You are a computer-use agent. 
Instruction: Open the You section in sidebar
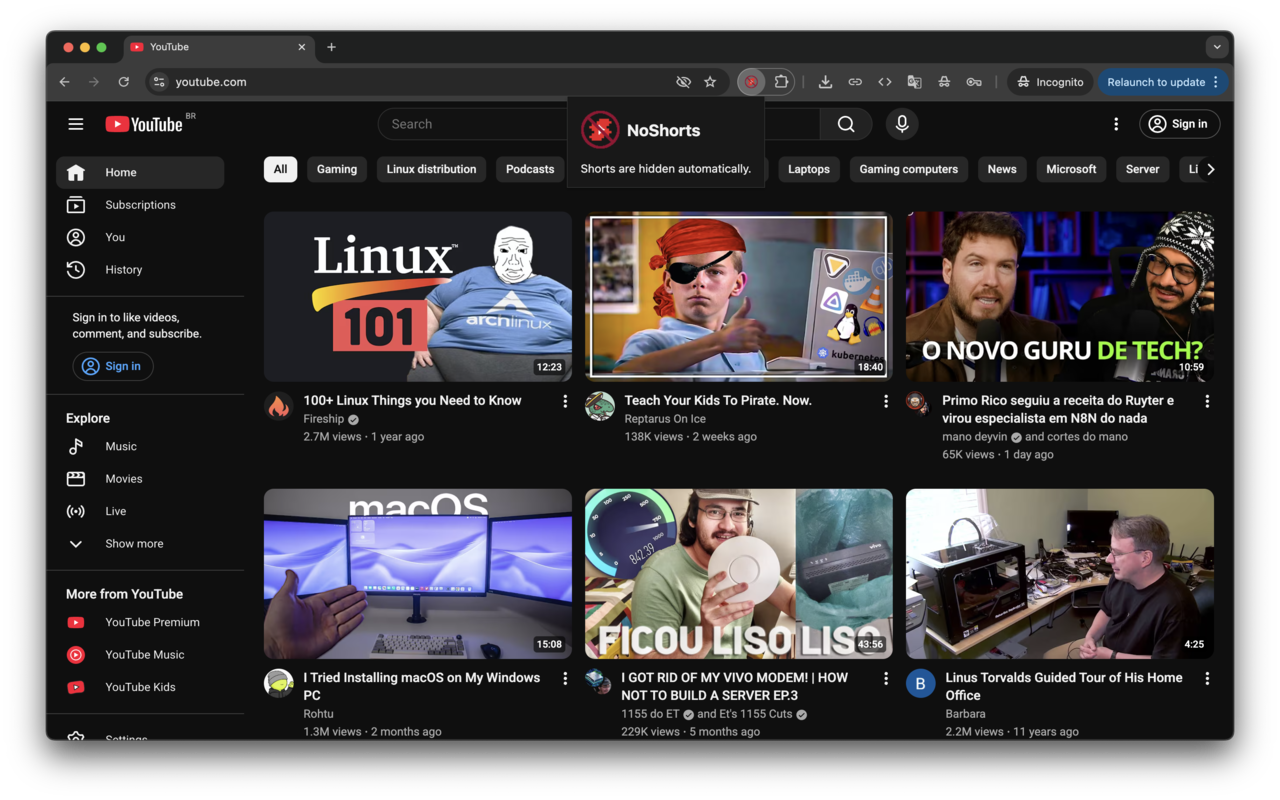click(x=140, y=237)
